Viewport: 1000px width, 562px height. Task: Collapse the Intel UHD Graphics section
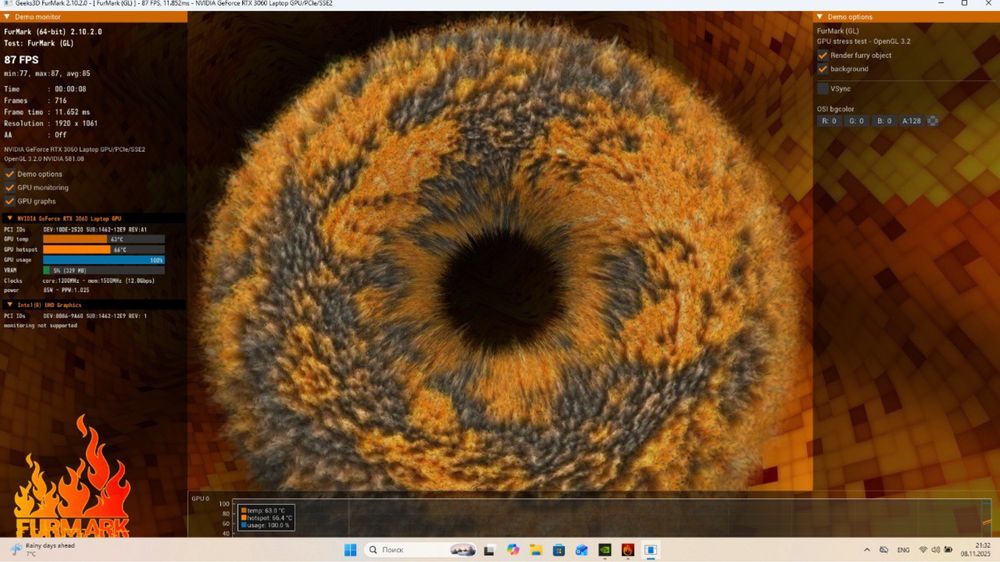pyautogui.click(x=9, y=305)
